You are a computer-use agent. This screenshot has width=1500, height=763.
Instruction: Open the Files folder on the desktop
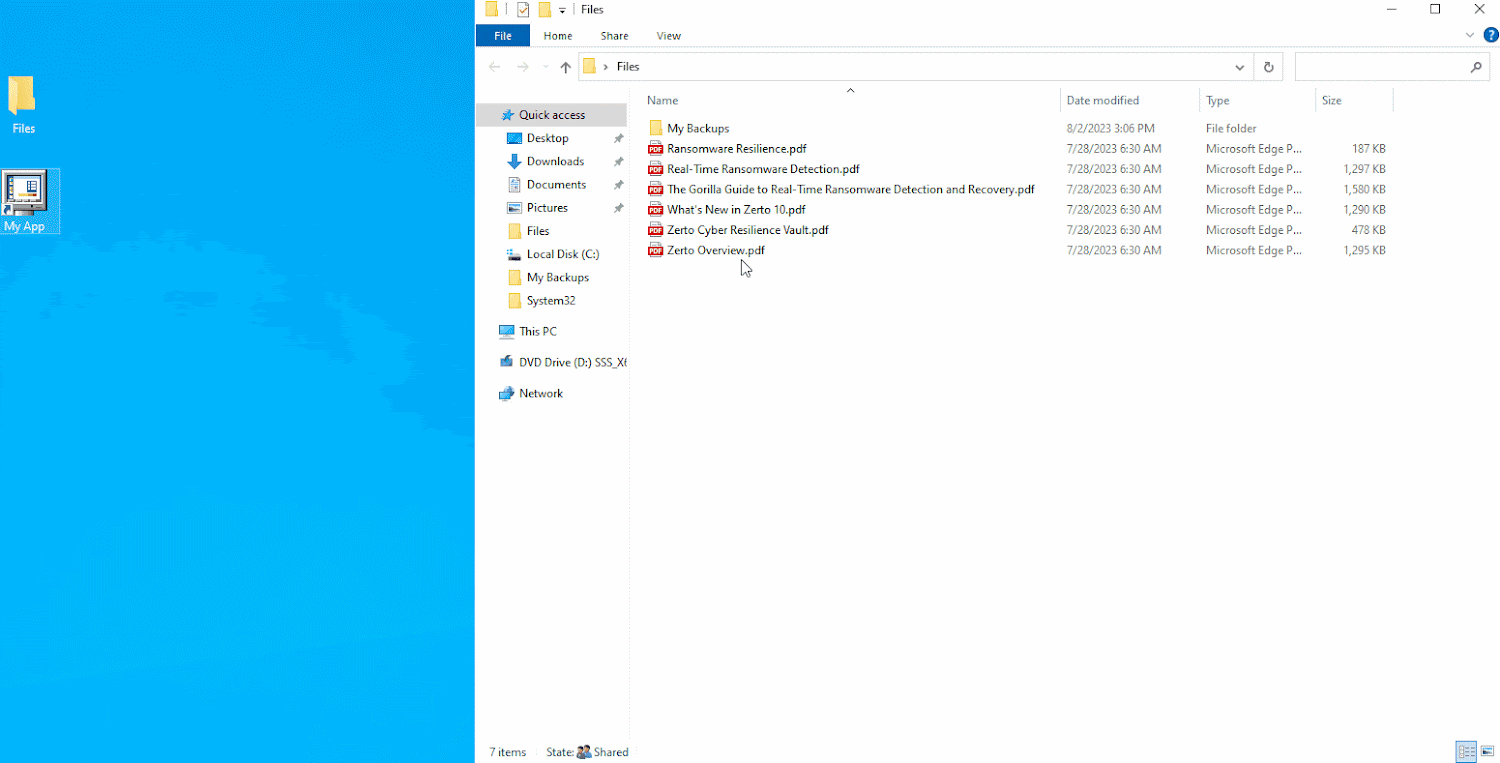pos(22,100)
